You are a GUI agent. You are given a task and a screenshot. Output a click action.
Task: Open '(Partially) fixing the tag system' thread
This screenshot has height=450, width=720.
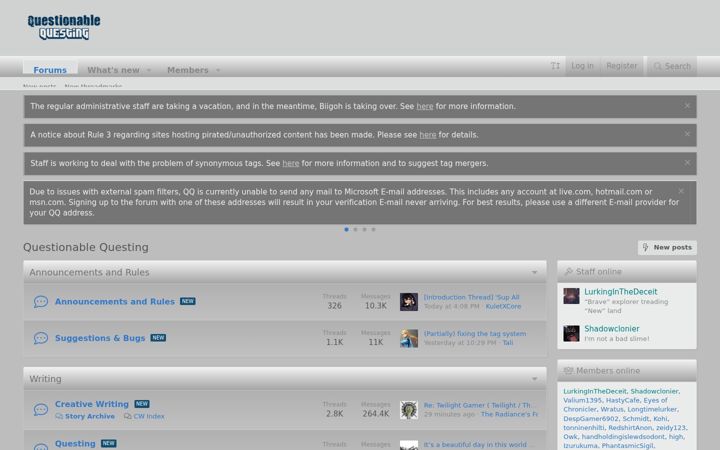coord(475,334)
